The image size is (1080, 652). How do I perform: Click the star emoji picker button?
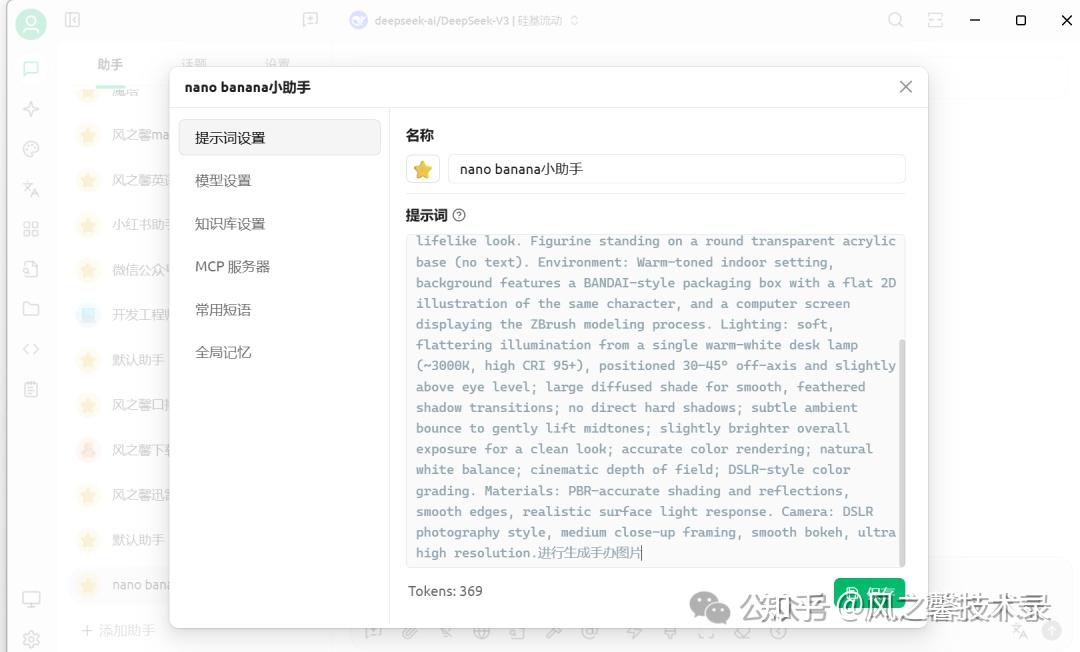pyautogui.click(x=423, y=169)
